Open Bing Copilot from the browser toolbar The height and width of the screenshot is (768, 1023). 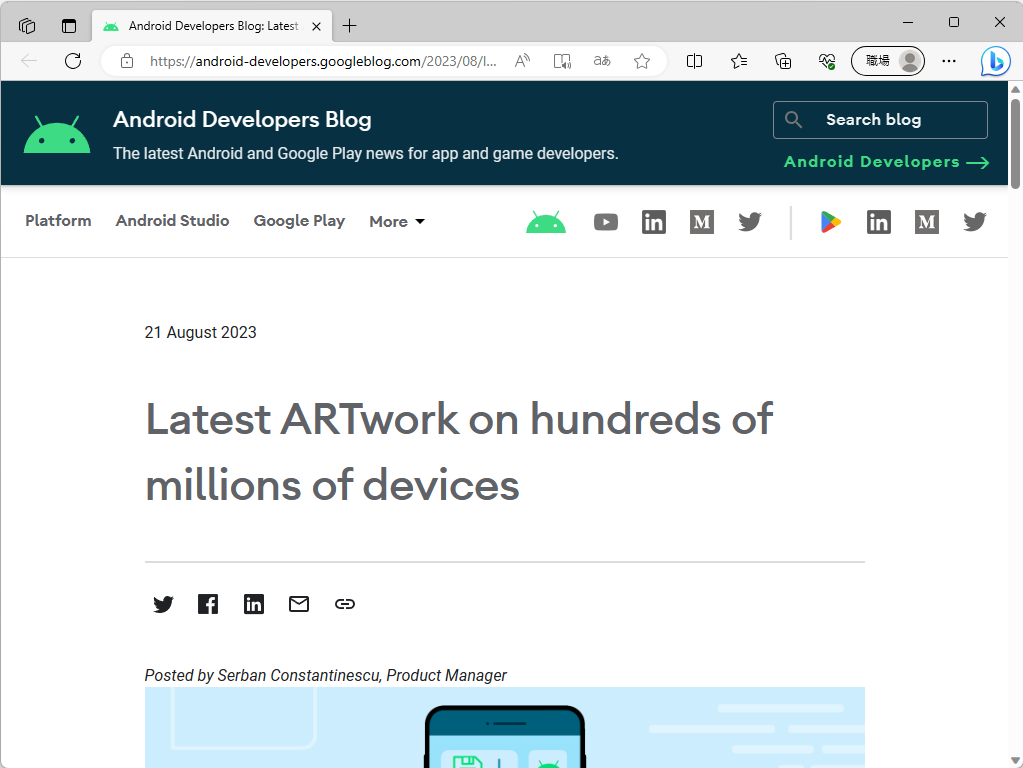995,61
